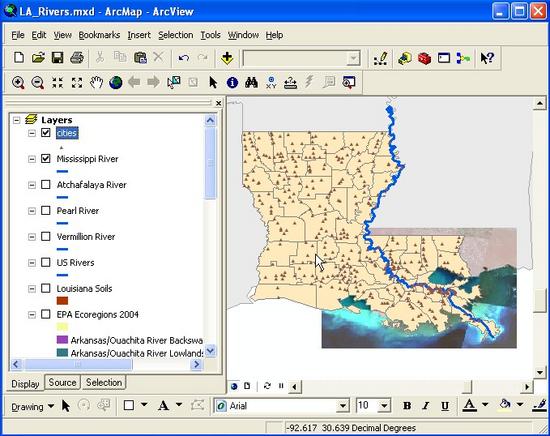Screen dimensions: 550x436
Task: Pause map drawing
Action: (x=281, y=386)
